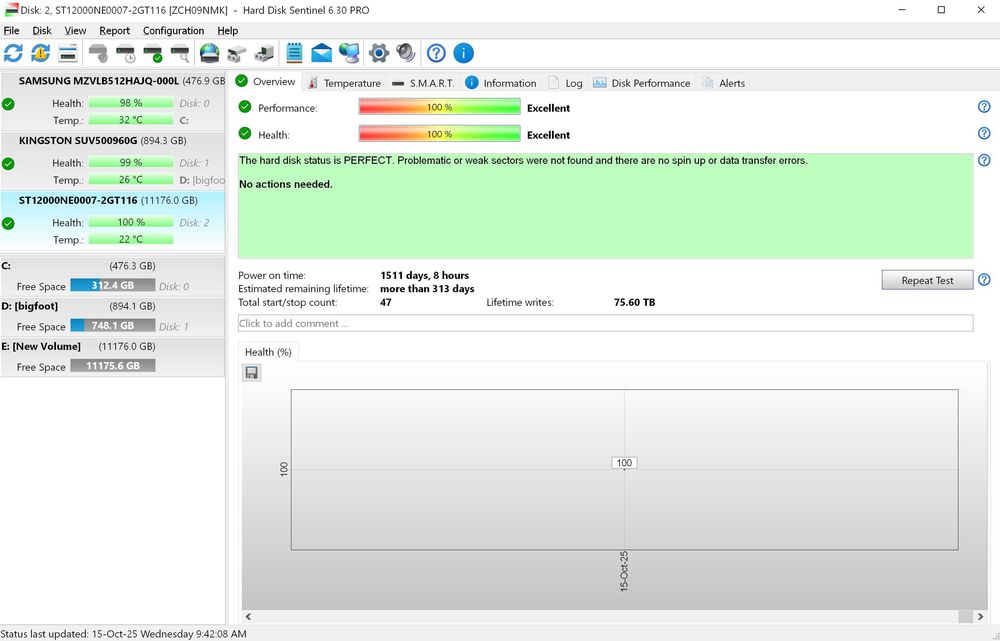Click the speaker sound icon in toolbar
The height and width of the screenshot is (641, 1000).
(405, 53)
